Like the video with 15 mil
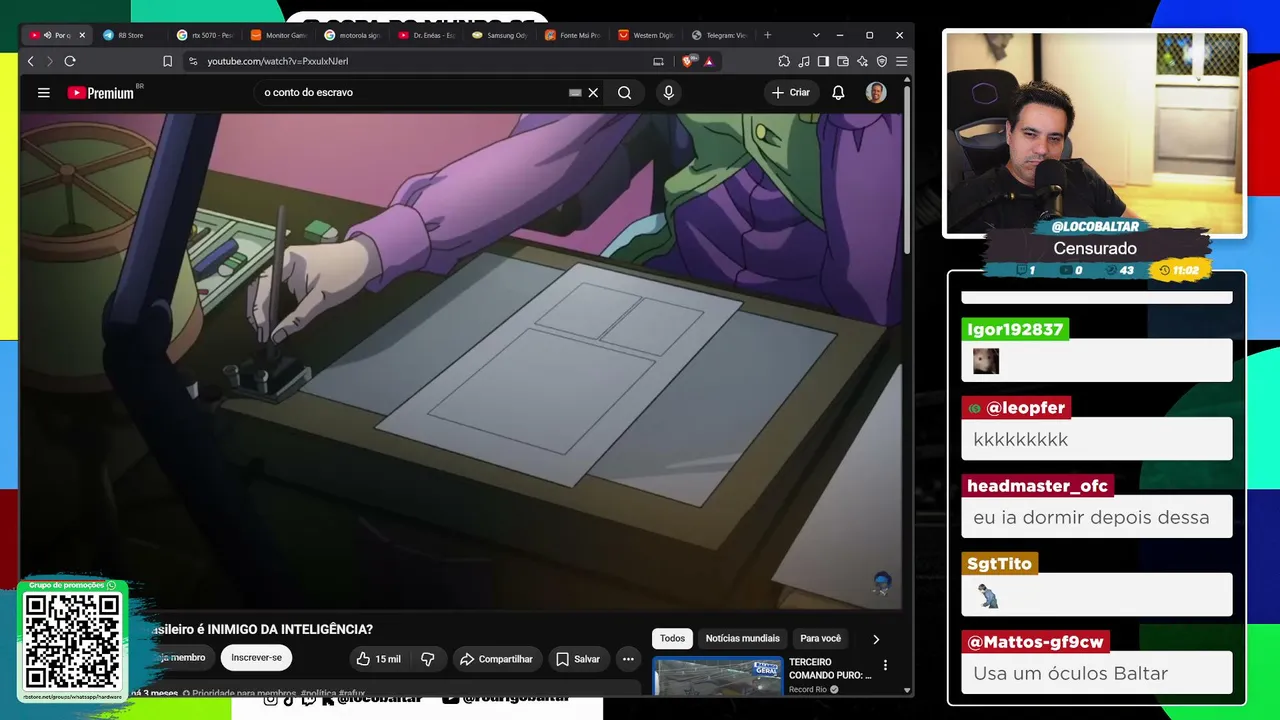This screenshot has height=720, width=1280. (x=378, y=659)
